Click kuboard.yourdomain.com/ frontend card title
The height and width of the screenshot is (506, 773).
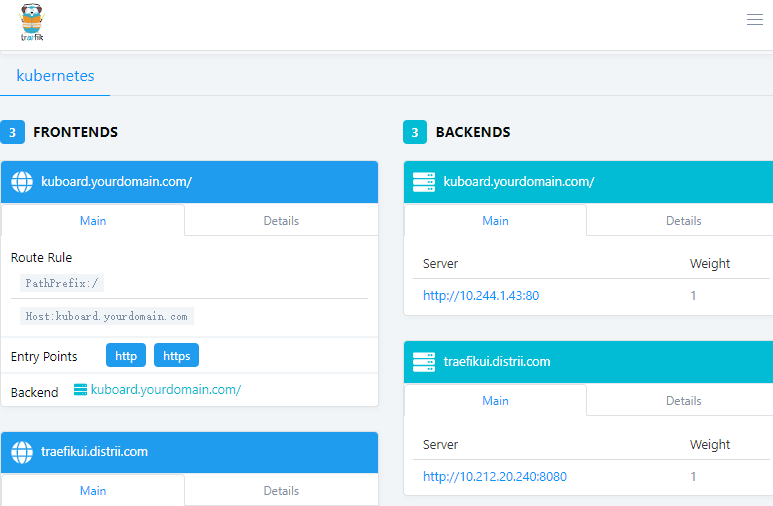116,181
